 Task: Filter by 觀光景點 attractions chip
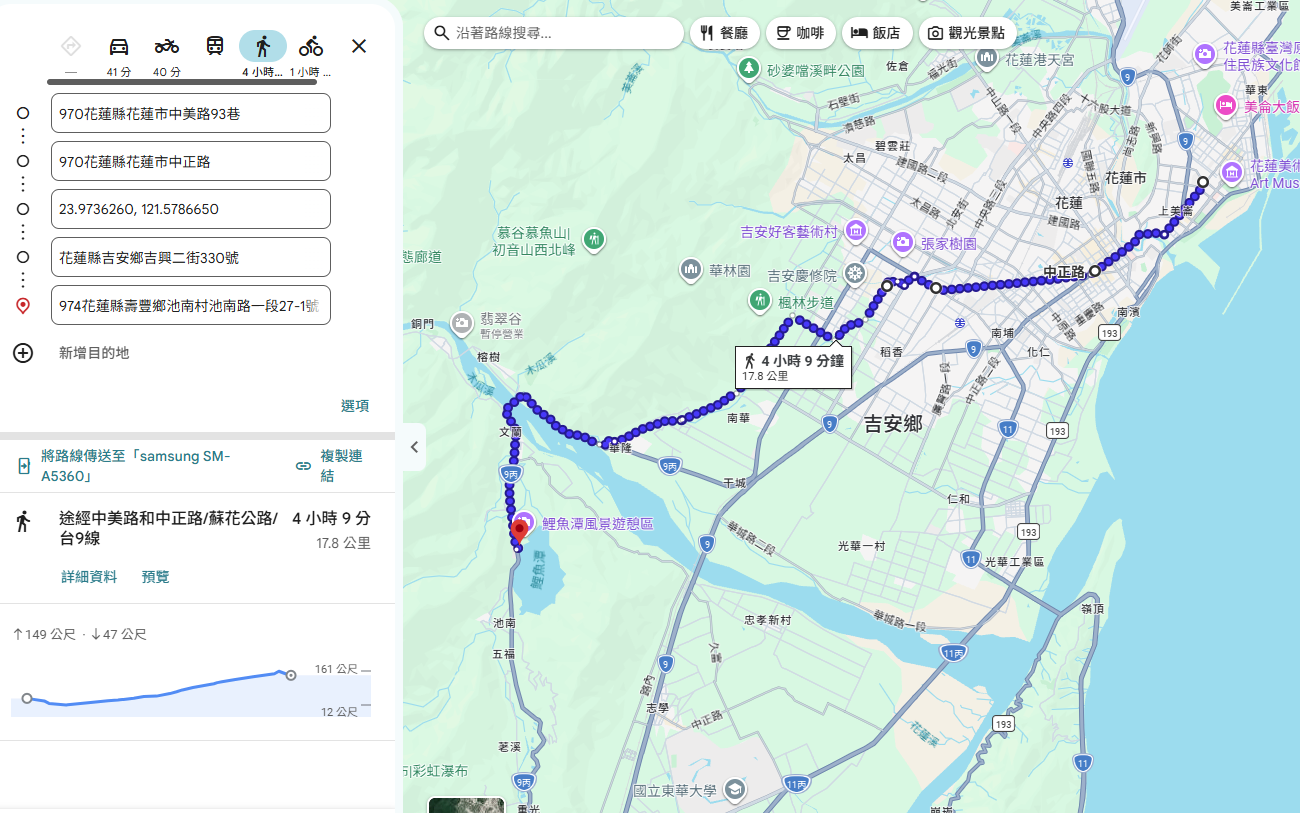(967, 33)
